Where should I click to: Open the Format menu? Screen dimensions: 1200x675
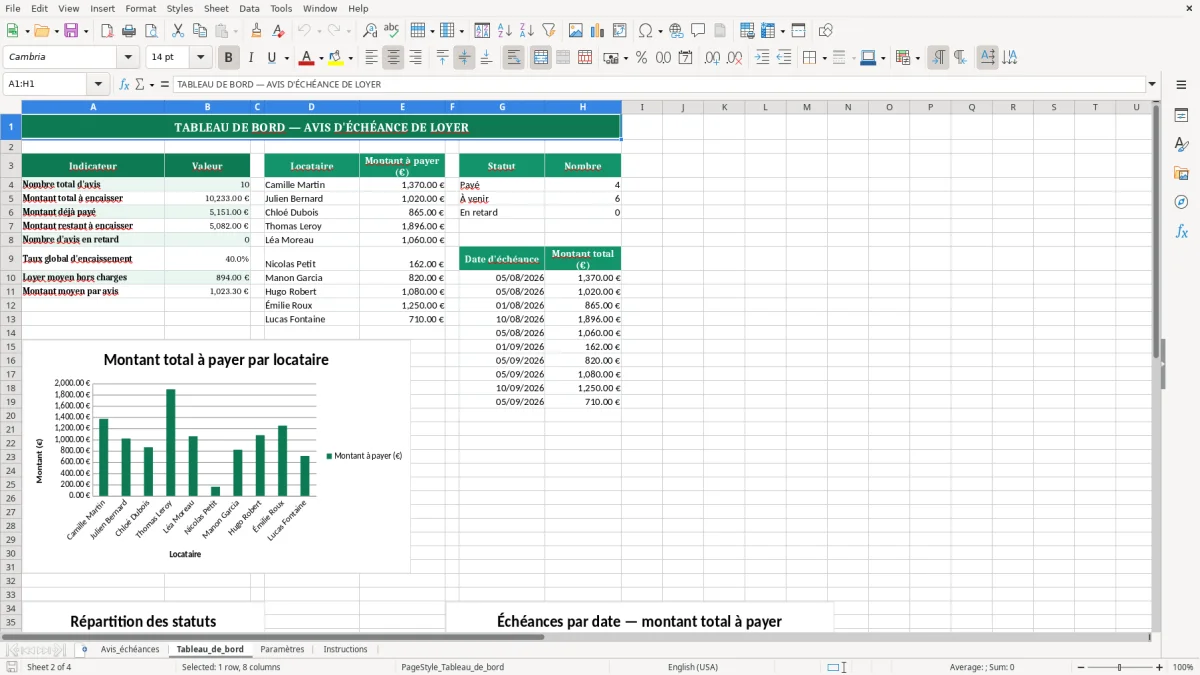(x=140, y=8)
